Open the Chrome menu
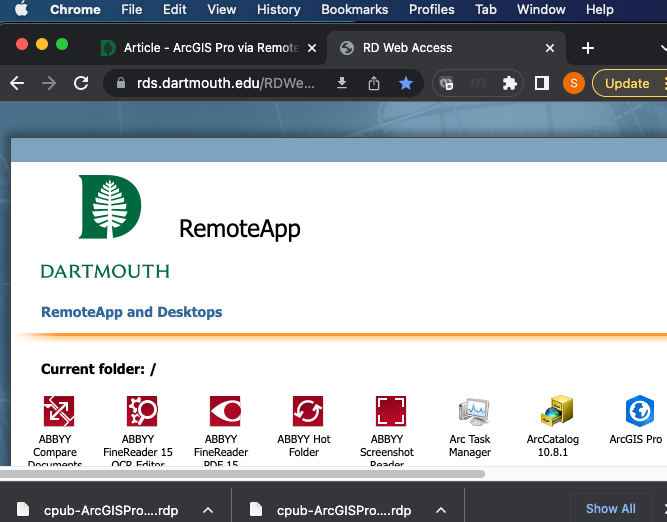 pos(75,9)
